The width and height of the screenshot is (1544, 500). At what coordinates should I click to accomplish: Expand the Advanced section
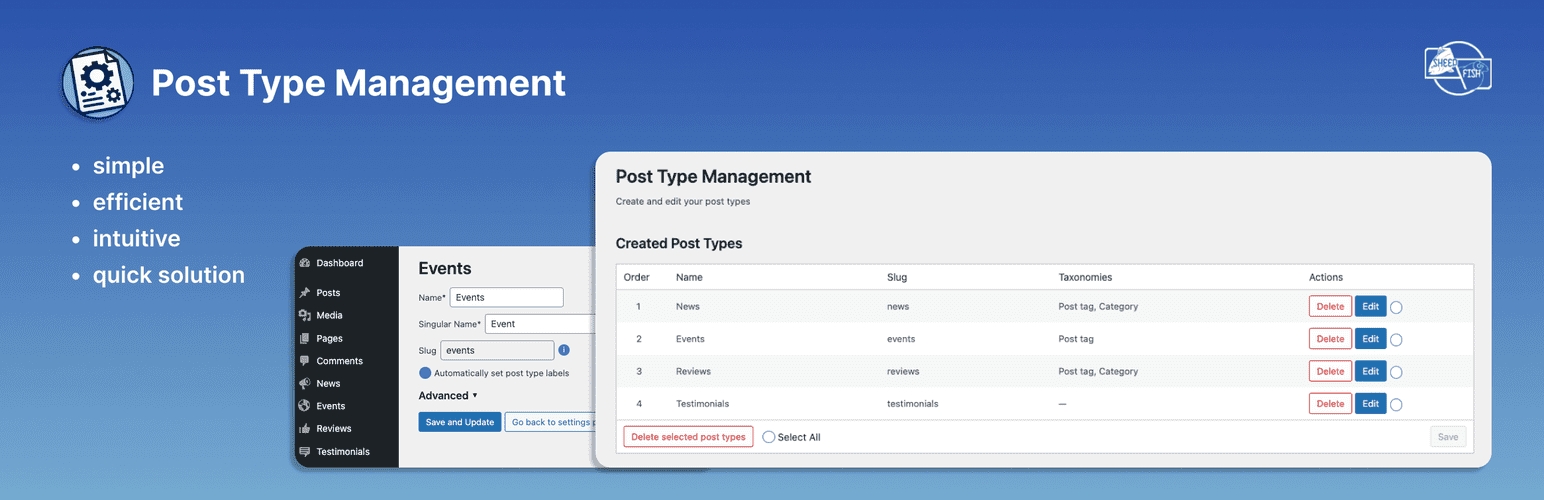point(448,395)
